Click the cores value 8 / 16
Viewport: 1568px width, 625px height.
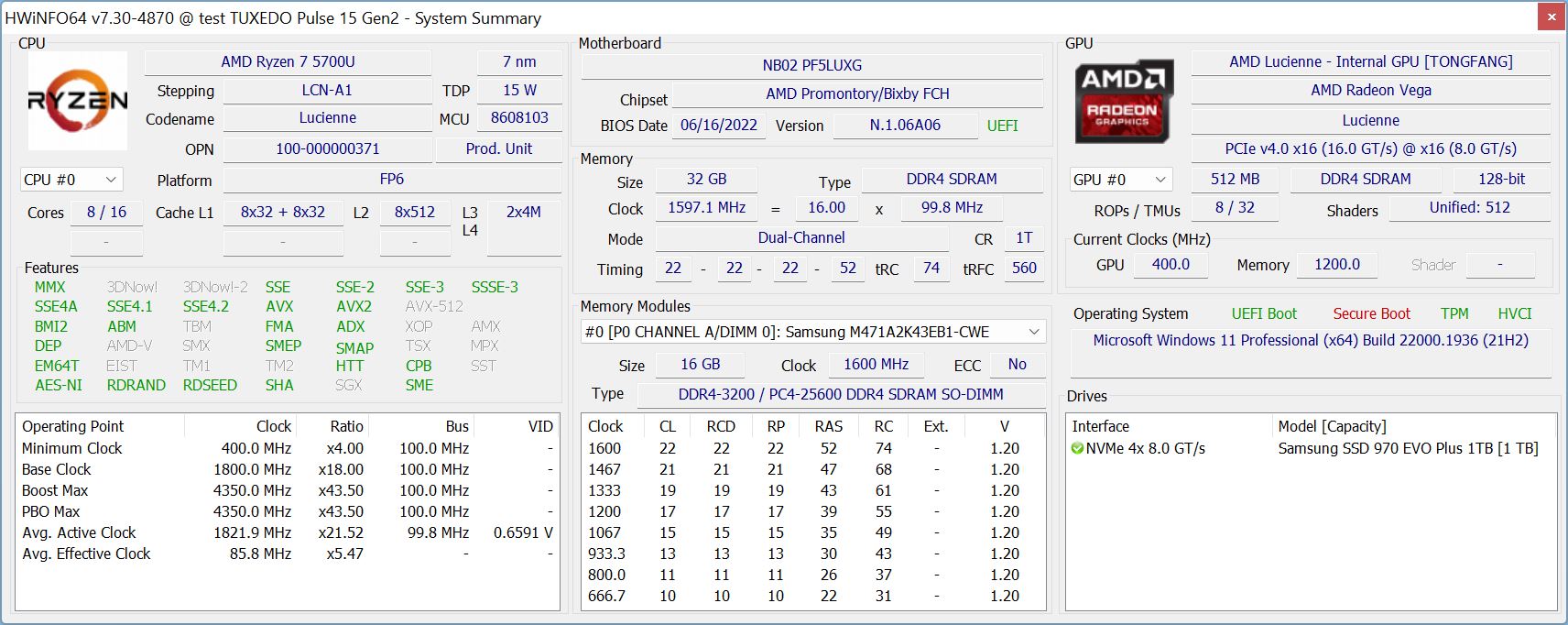coord(106,213)
